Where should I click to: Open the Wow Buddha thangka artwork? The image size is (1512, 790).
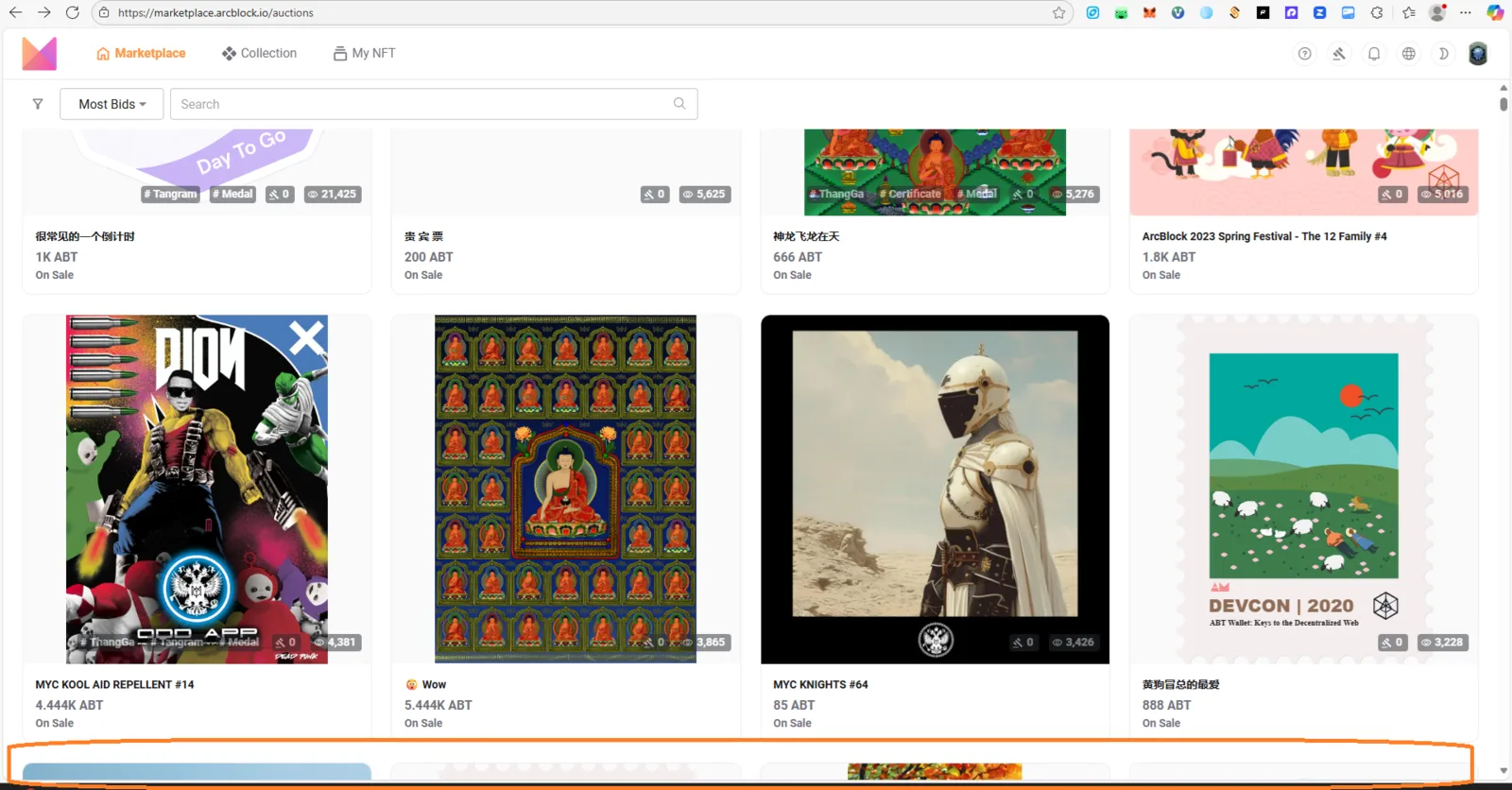(565, 489)
